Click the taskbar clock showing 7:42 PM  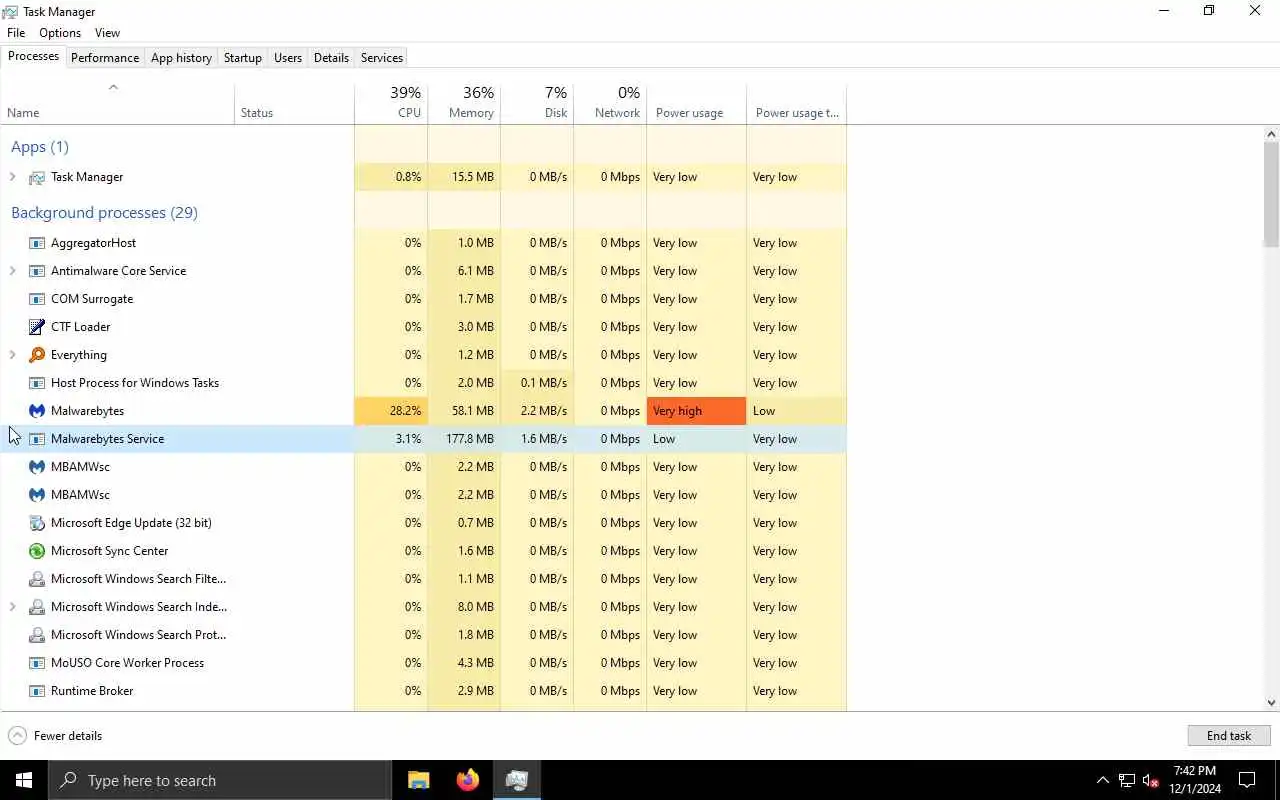pyautogui.click(x=1195, y=780)
